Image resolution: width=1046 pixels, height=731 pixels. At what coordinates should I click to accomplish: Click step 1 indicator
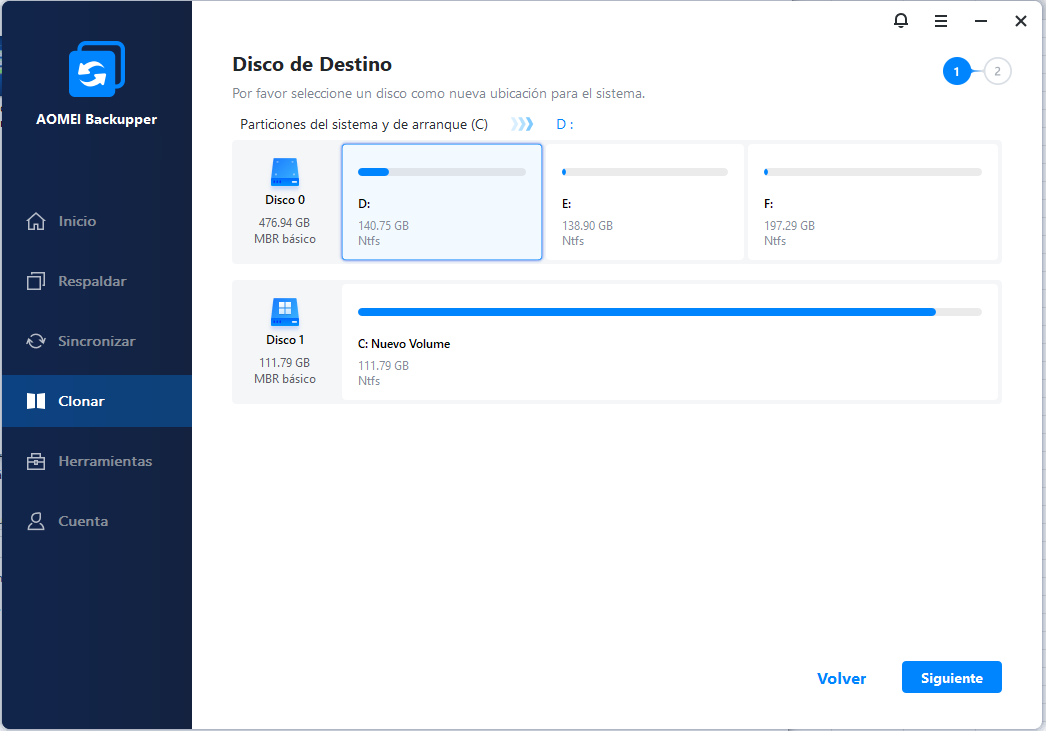click(957, 71)
